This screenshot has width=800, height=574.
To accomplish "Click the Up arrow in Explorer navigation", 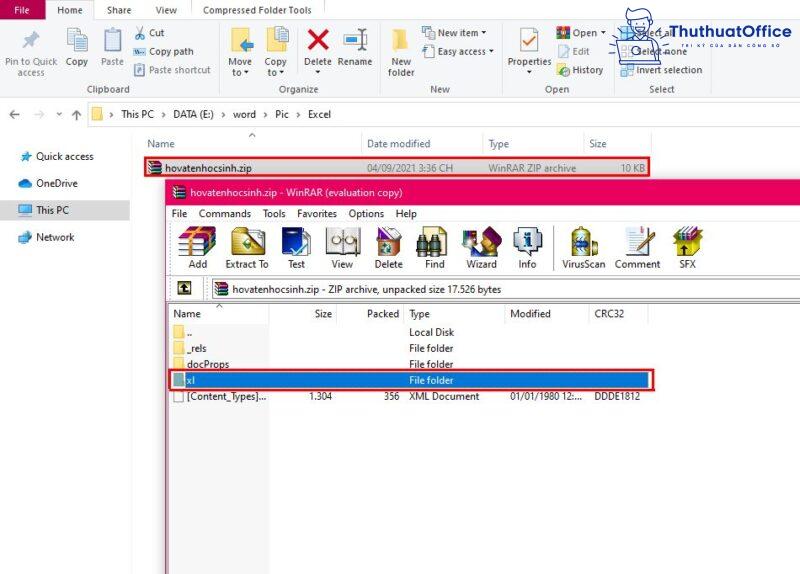I will (x=77, y=115).
